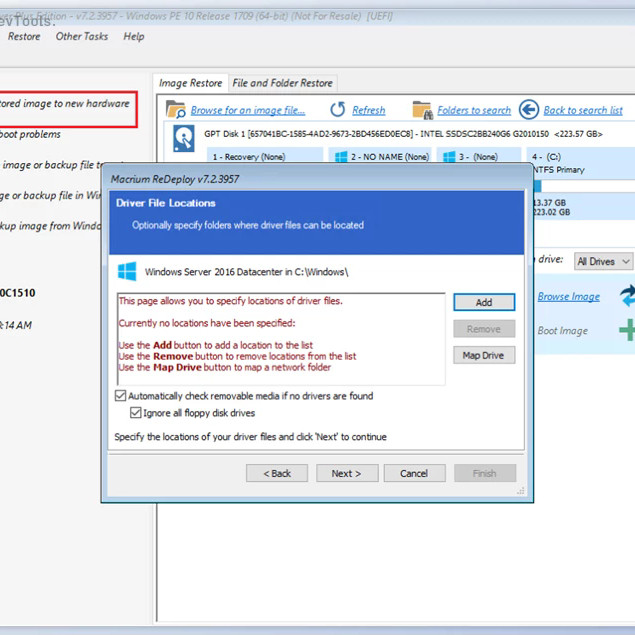Click the Windows logo beside Server 2016 Datacenter
This screenshot has height=635, width=635.
(127, 271)
